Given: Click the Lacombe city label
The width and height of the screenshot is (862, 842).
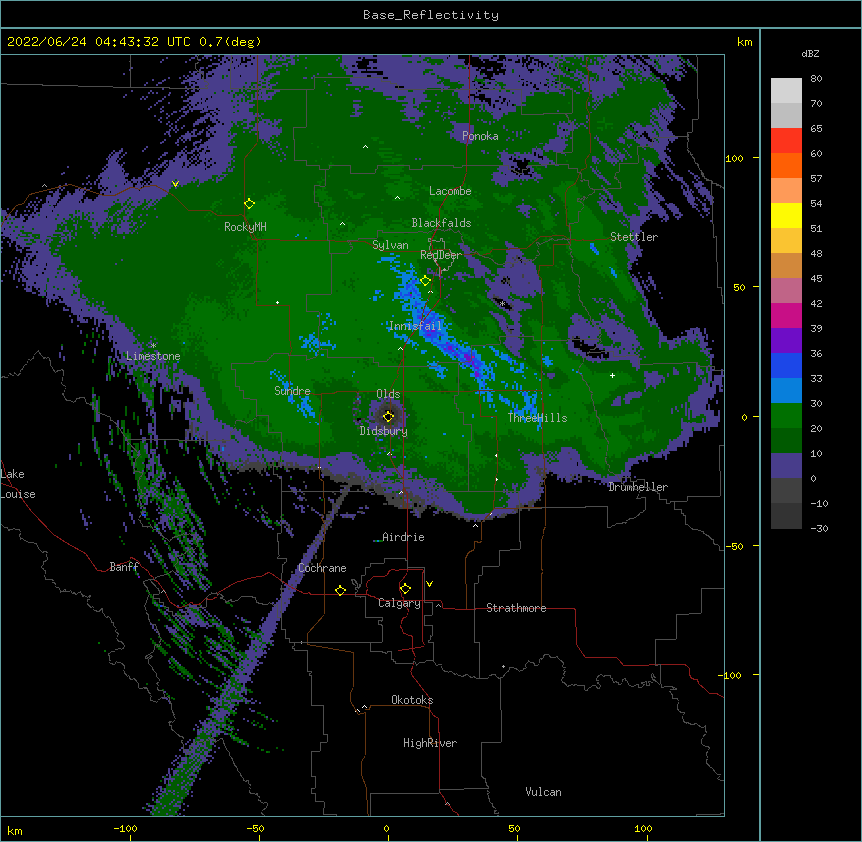Looking at the screenshot, I should tap(450, 191).
